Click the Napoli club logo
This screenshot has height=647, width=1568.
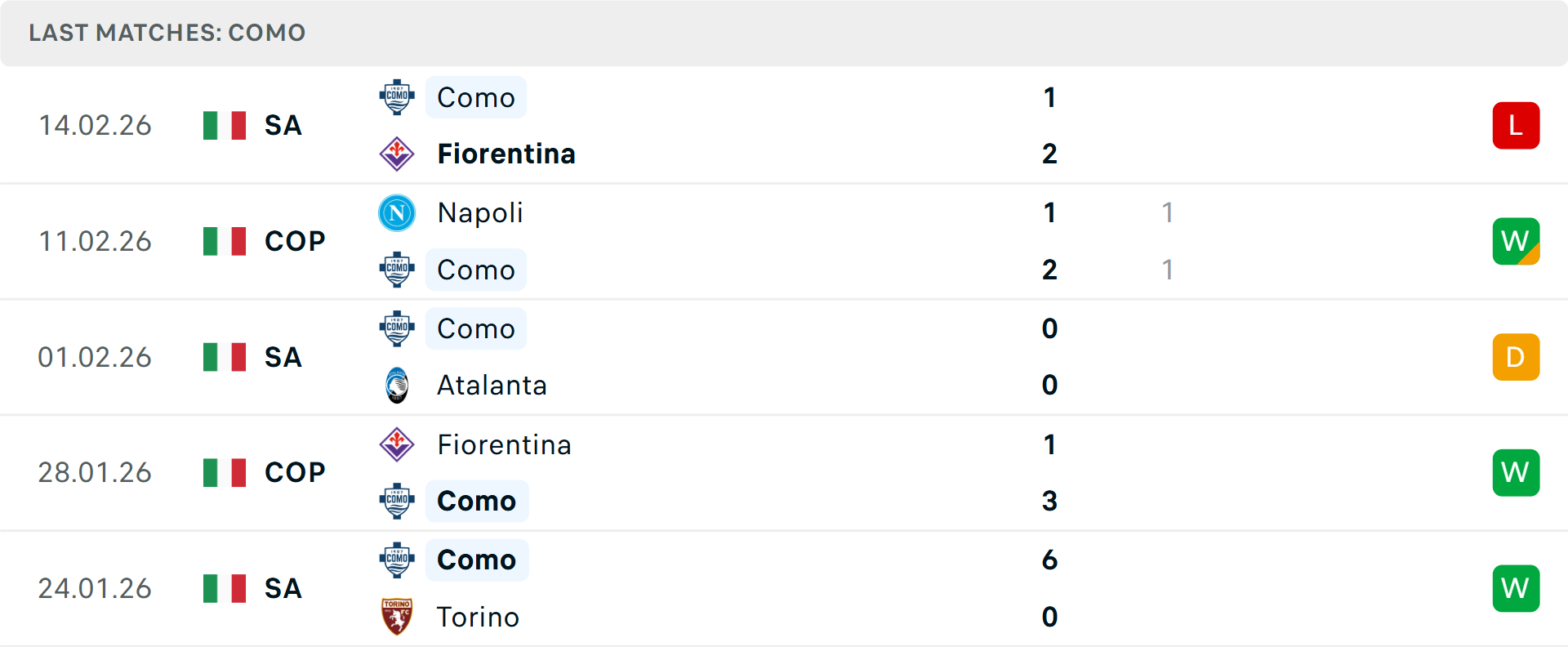tap(397, 213)
